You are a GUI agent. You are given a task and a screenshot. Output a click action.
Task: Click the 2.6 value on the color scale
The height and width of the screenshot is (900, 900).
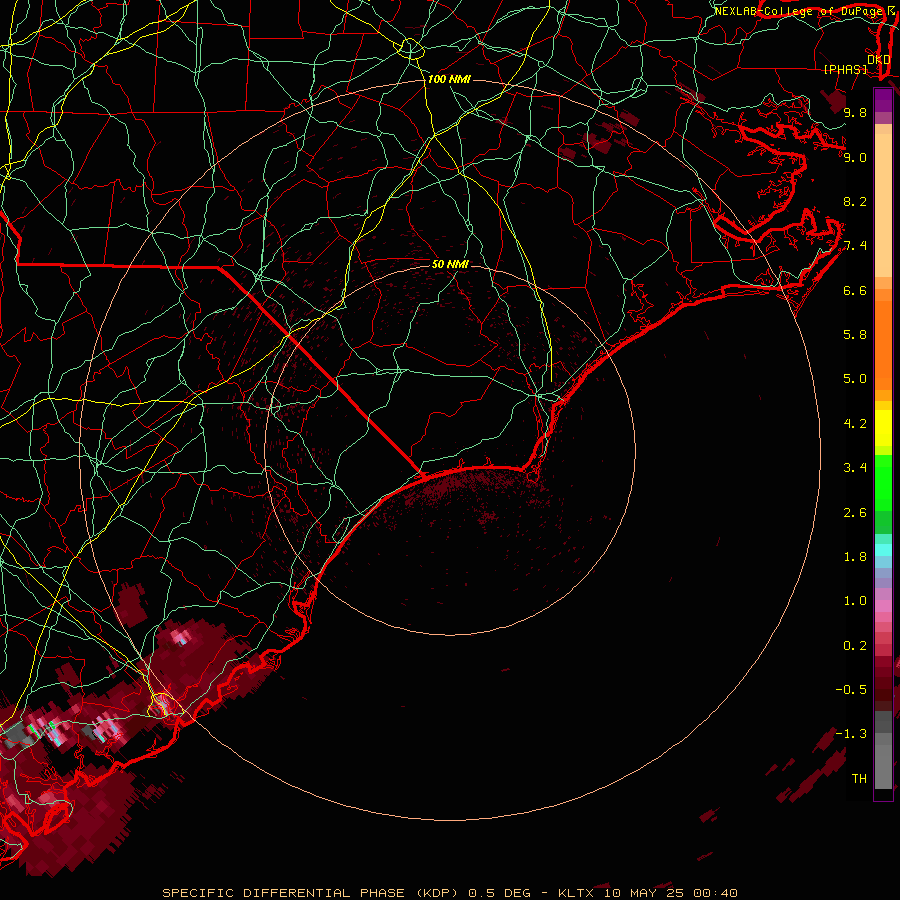855,513
